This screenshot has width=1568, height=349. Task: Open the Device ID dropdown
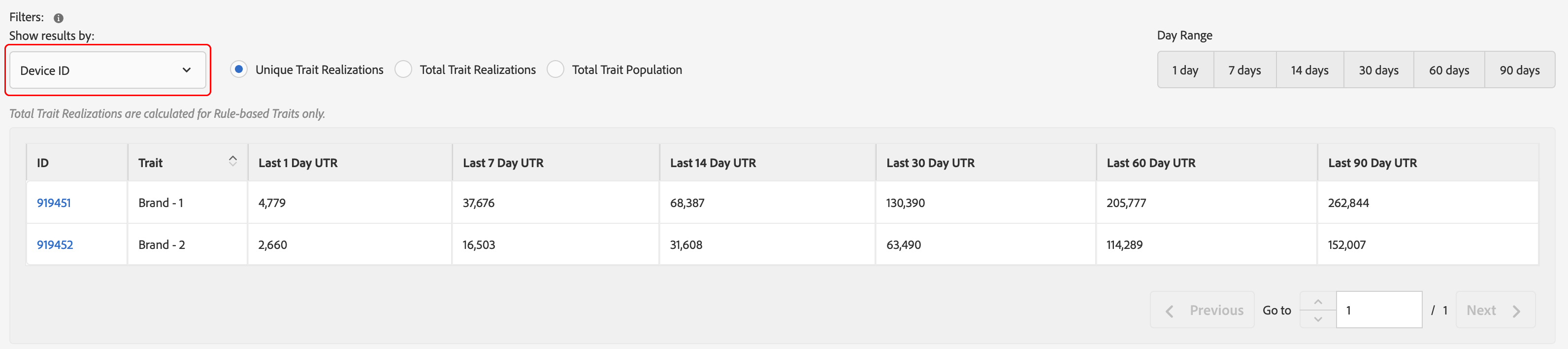pyautogui.click(x=107, y=70)
